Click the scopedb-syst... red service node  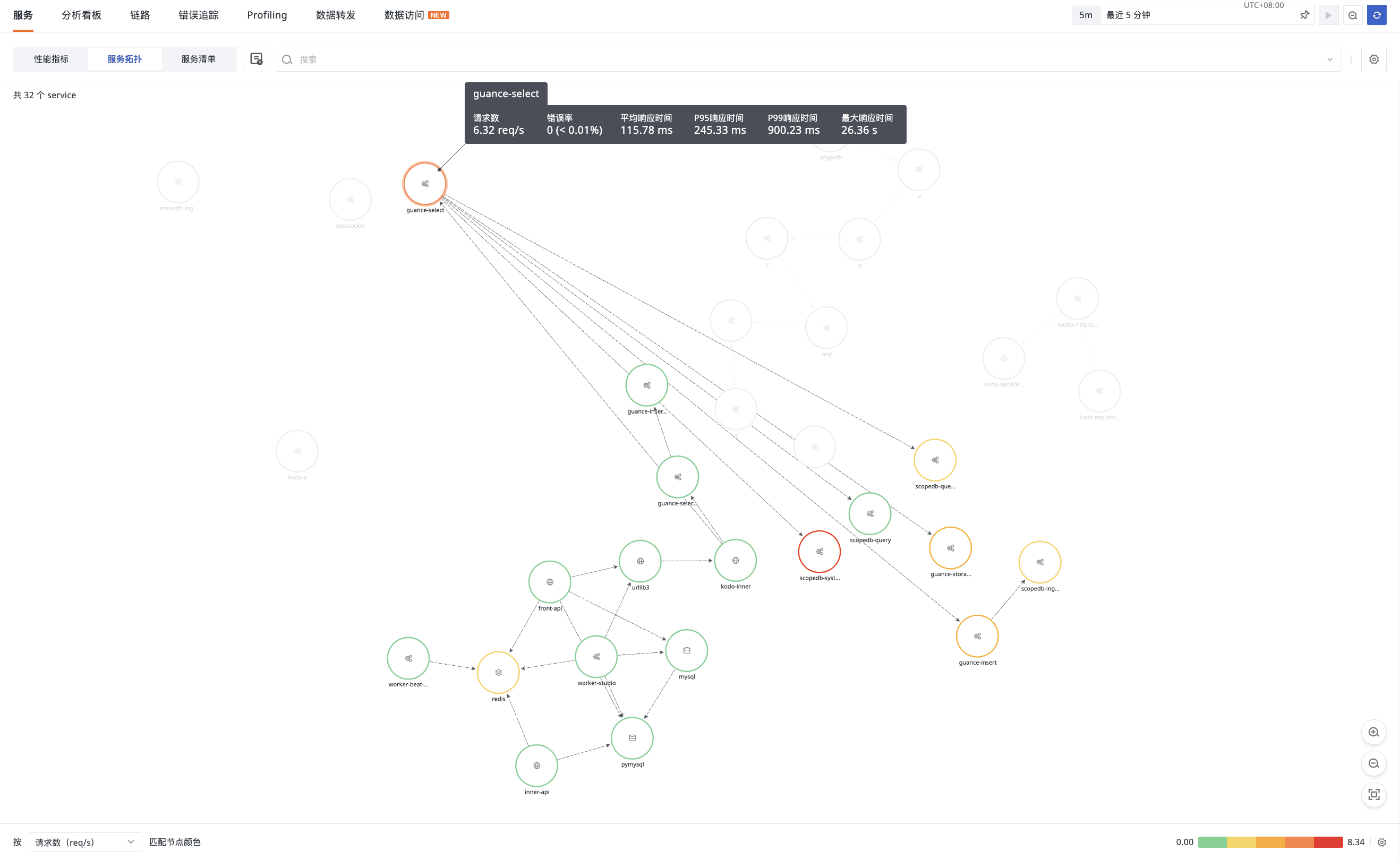pos(819,551)
